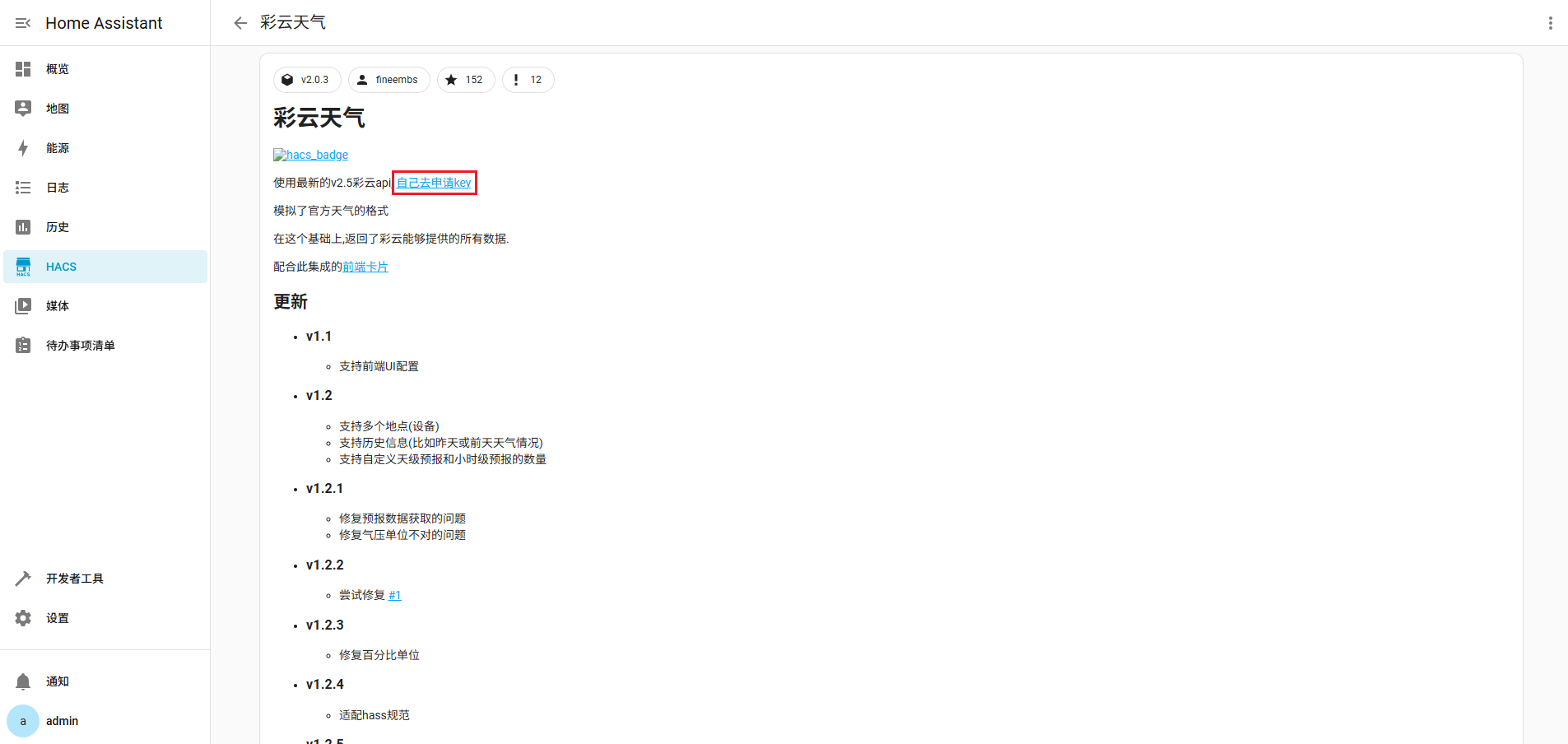
Task: Collapse the Home Assistant sidebar
Action: pos(22,22)
